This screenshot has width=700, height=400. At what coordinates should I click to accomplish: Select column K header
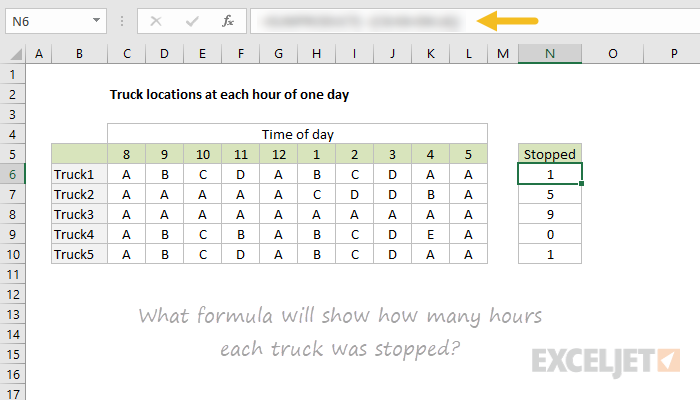430,54
